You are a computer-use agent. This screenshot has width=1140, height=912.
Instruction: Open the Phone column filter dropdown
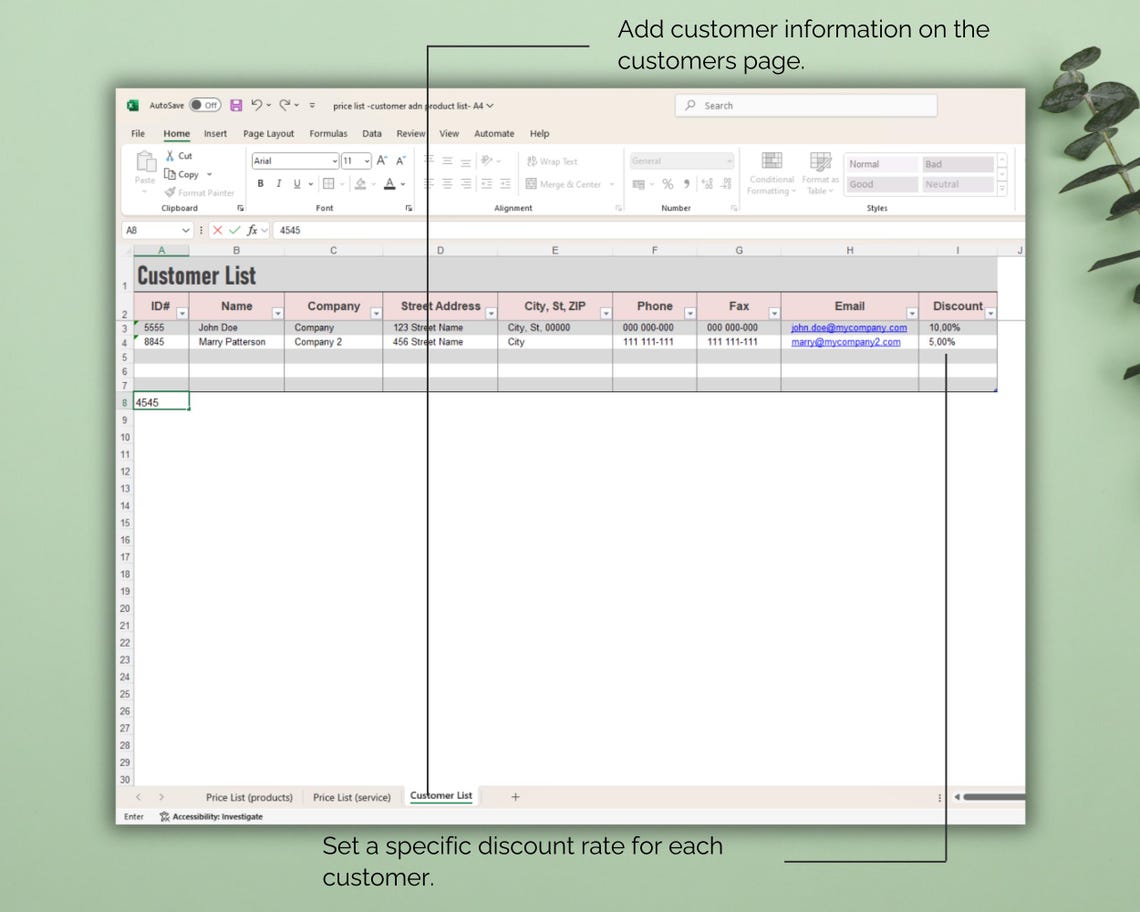point(690,313)
